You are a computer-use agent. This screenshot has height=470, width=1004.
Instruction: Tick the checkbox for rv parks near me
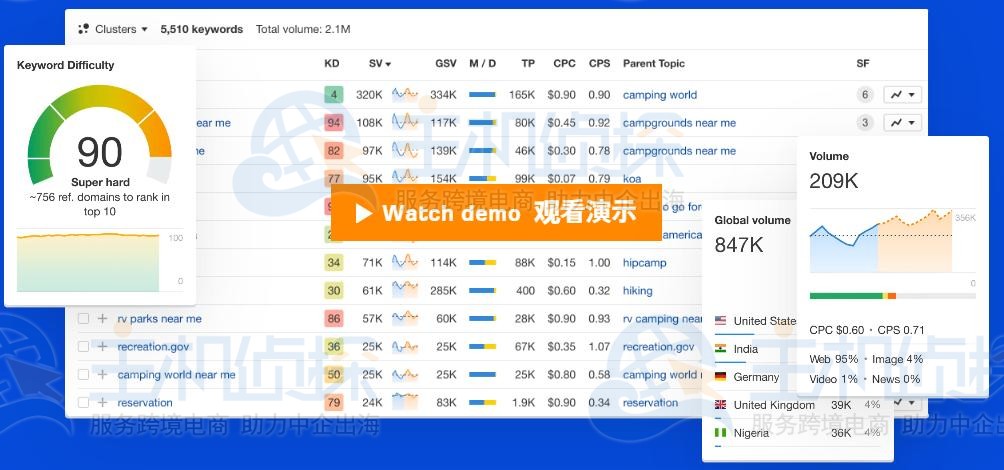pos(84,319)
